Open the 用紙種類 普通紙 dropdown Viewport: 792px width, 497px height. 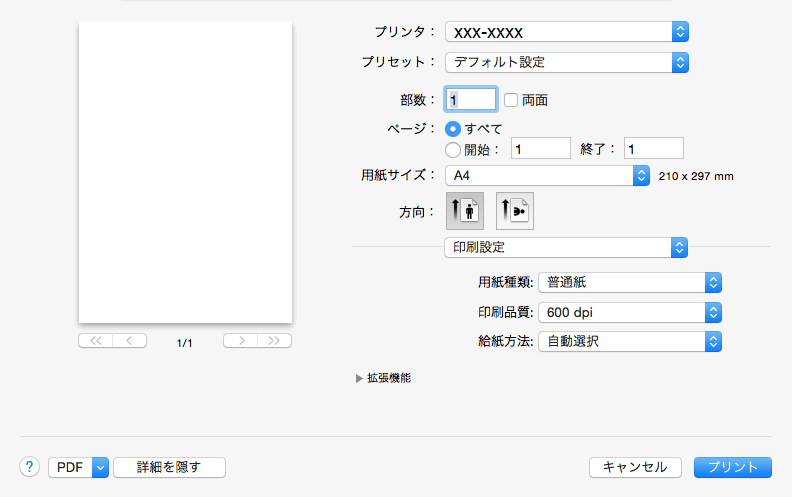point(630,282)
